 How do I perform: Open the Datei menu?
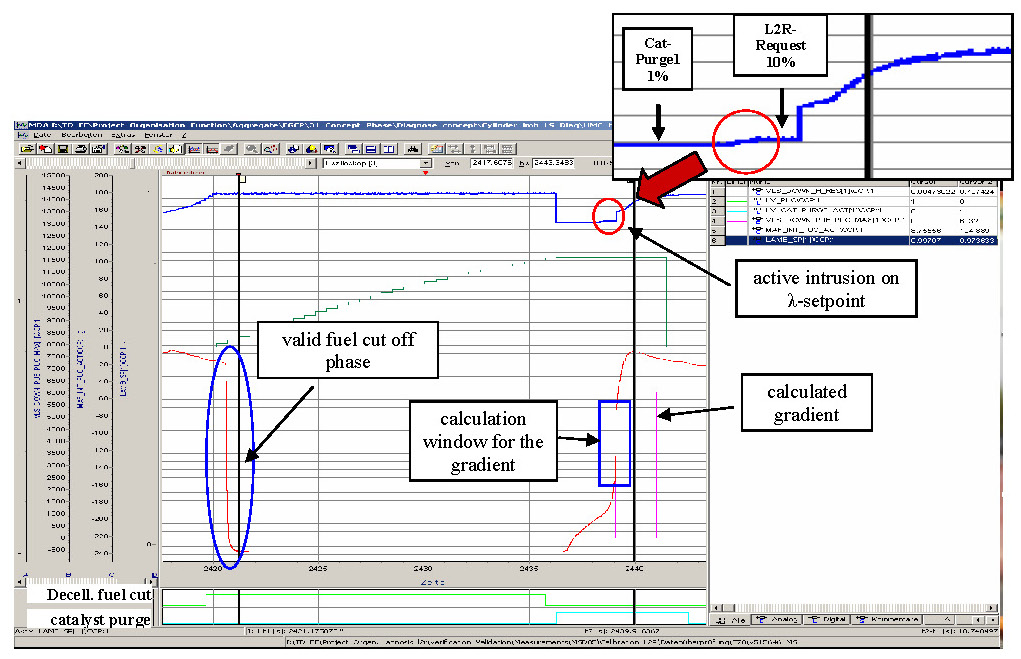click(41, 134)
